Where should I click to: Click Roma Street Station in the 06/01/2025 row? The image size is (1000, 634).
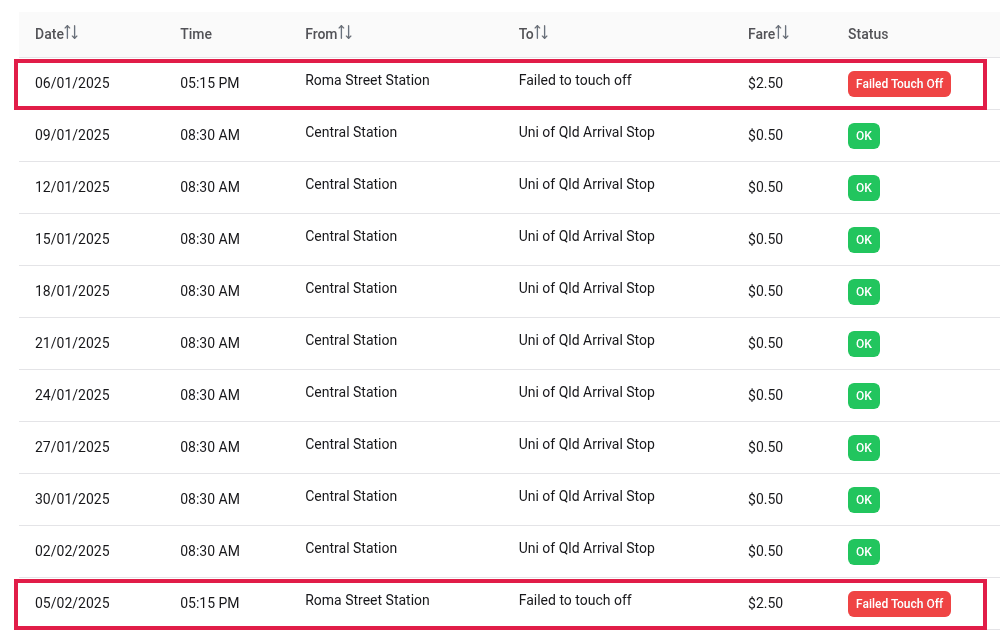[x=367, y=80]
